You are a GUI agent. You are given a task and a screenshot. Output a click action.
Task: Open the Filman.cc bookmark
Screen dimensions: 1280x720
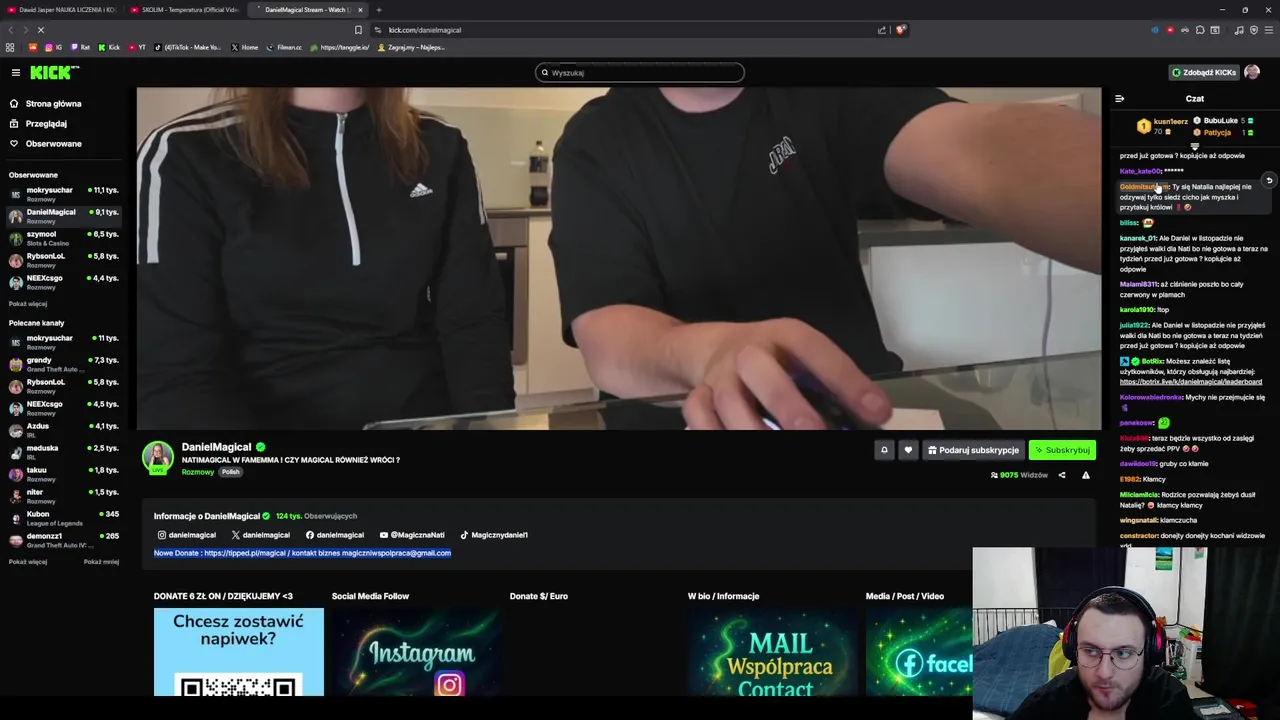(x=284, y=47)
